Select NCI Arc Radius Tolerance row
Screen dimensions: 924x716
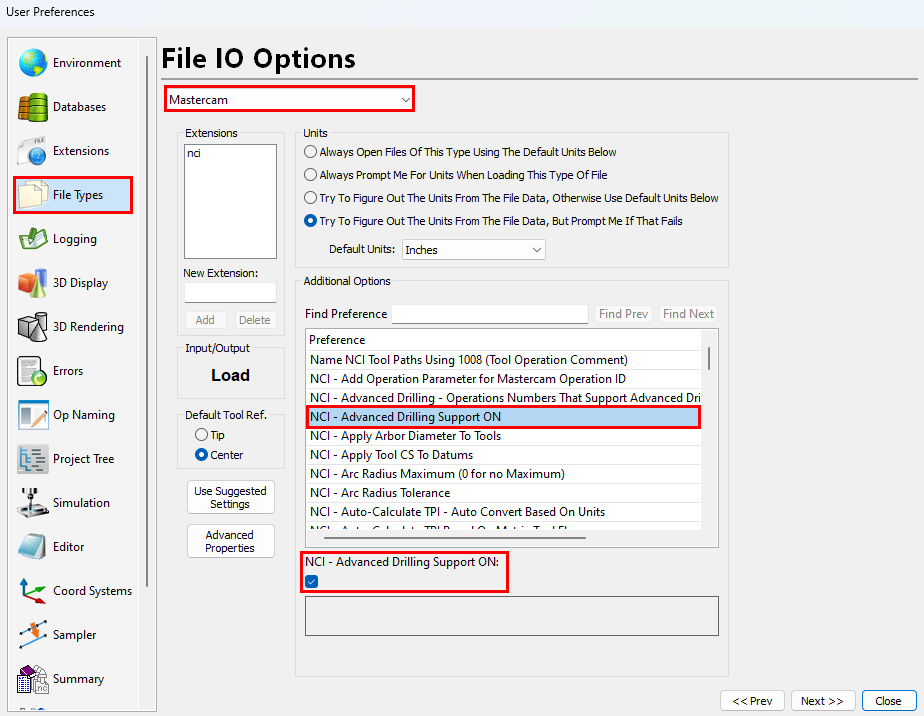pyautogui.click(x=504, y=493)
